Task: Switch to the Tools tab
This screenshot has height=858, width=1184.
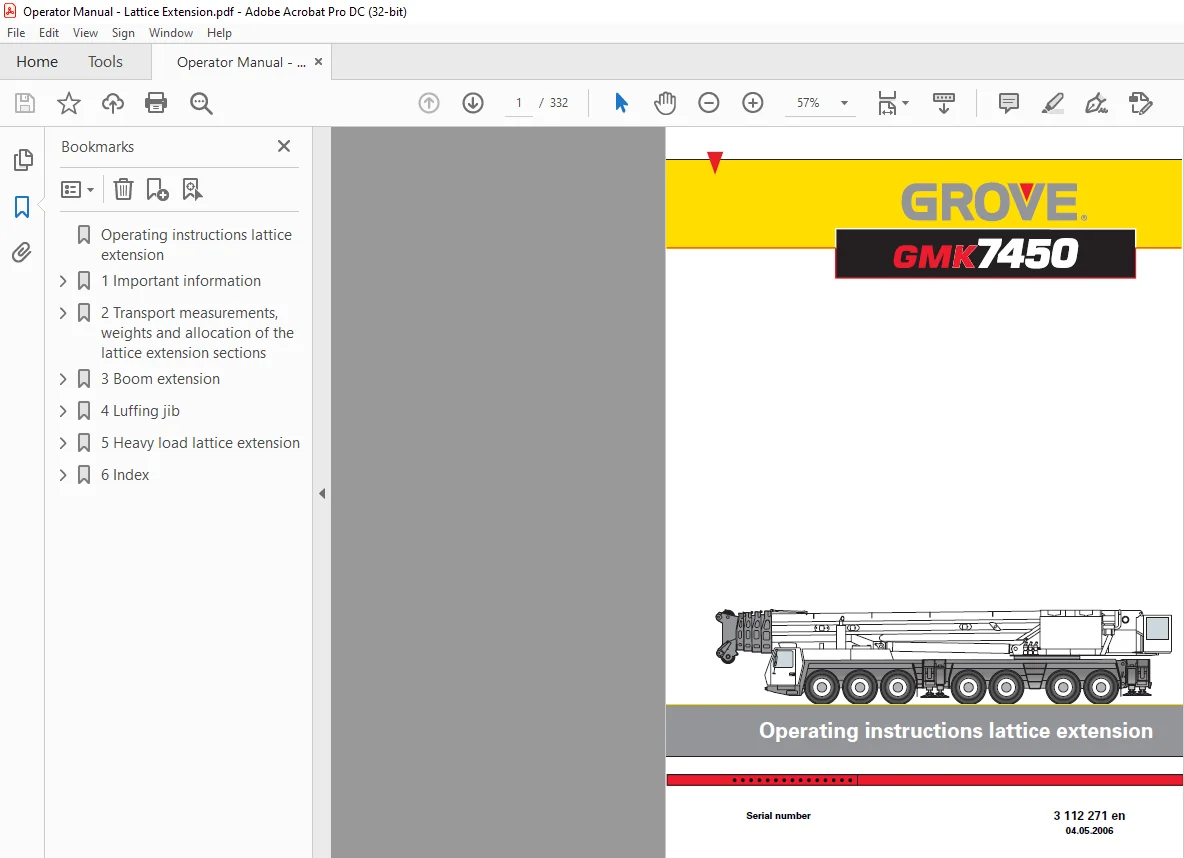Action: tap(105, 62)
